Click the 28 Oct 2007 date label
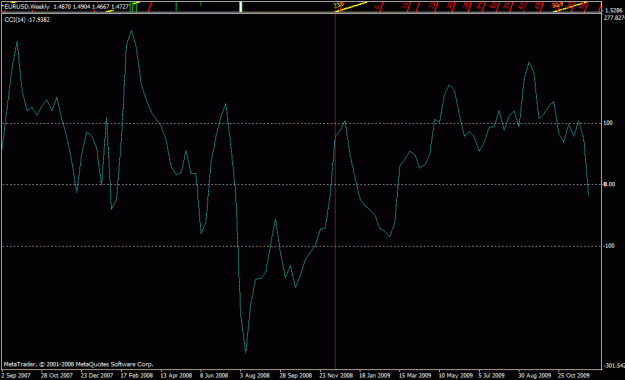 [x=57, y=376]
